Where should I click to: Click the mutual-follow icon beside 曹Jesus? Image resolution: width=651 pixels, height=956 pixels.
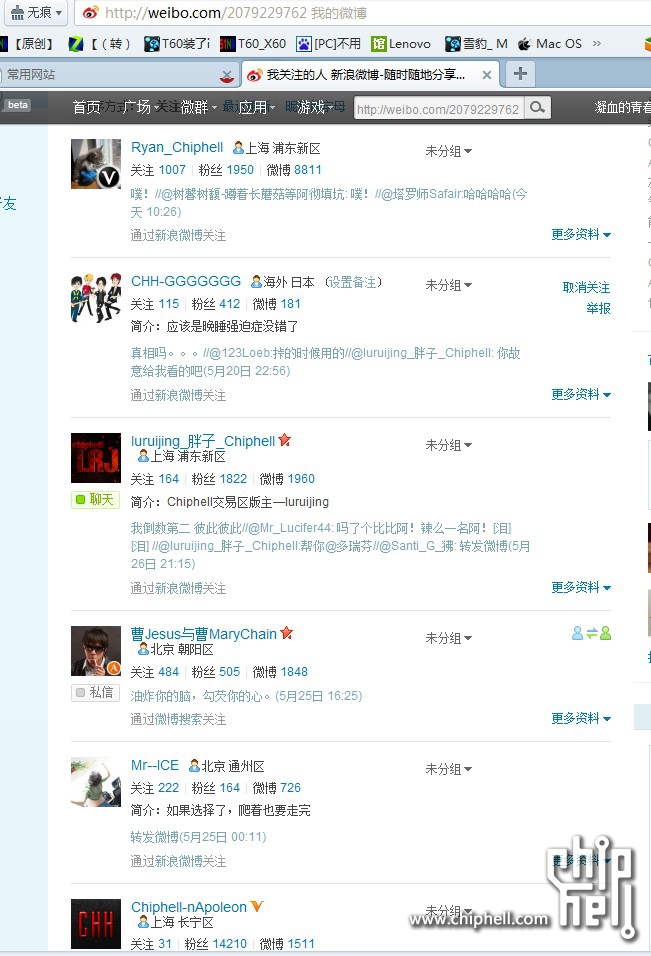(x=591, y=633)
